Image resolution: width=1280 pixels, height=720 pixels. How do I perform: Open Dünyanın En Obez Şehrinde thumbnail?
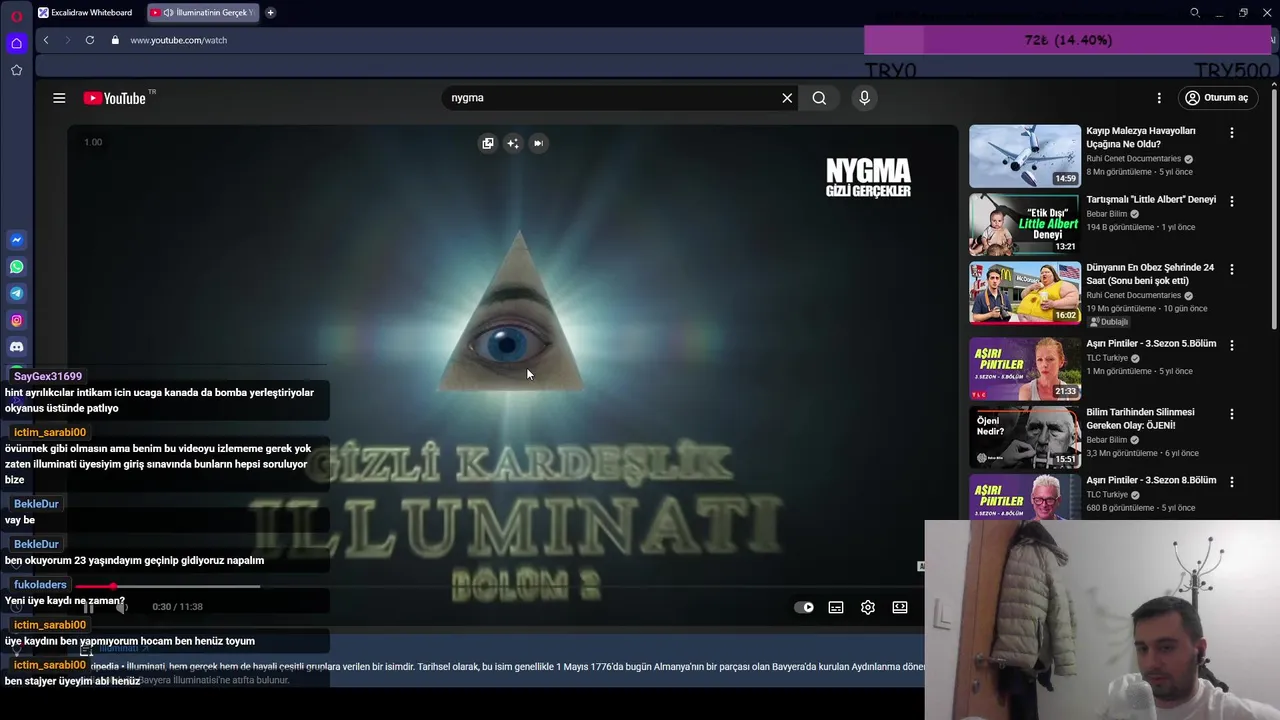click(1025, 293)
